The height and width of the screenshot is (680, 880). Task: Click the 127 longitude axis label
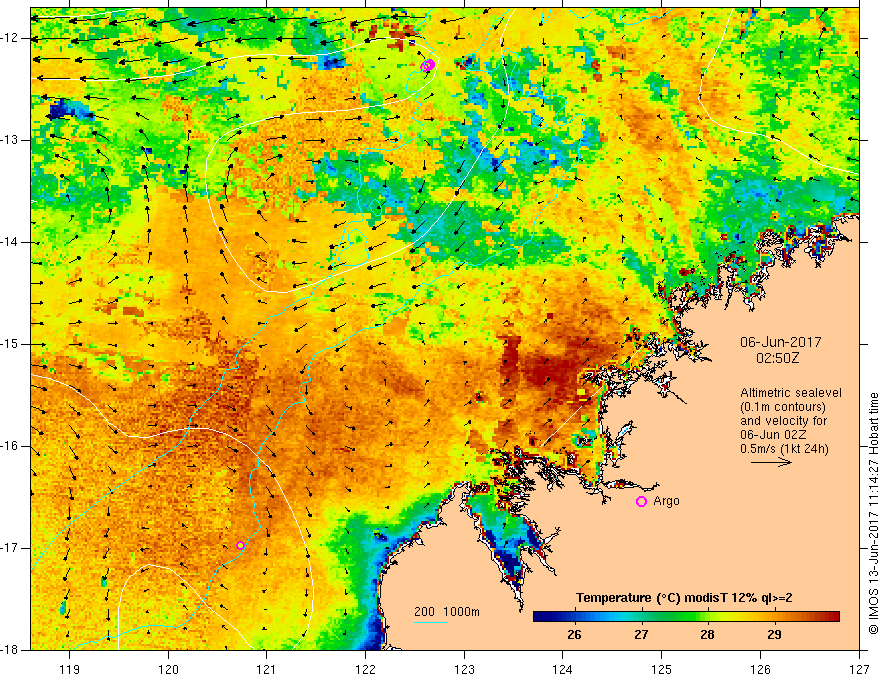pyautogui.click(x=859, y=669)
